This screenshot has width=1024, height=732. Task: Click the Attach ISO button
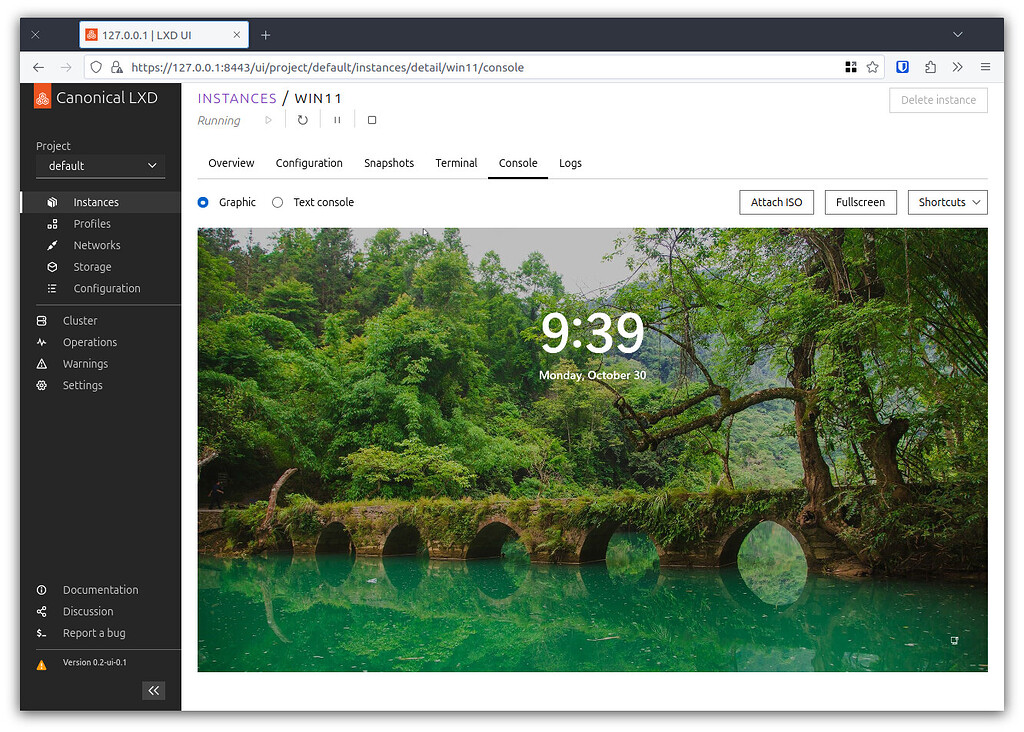[x=776, y=202]
